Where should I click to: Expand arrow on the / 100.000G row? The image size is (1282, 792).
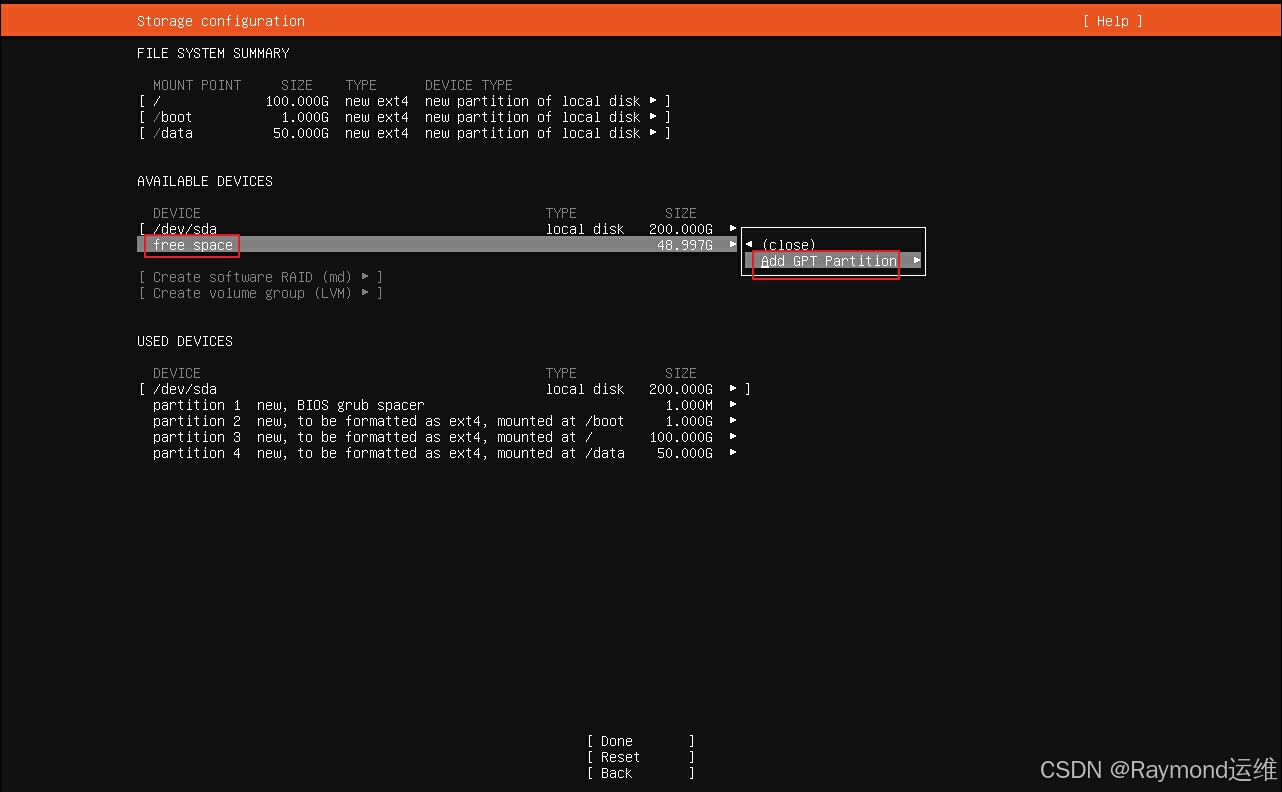[x=653, y=101]
